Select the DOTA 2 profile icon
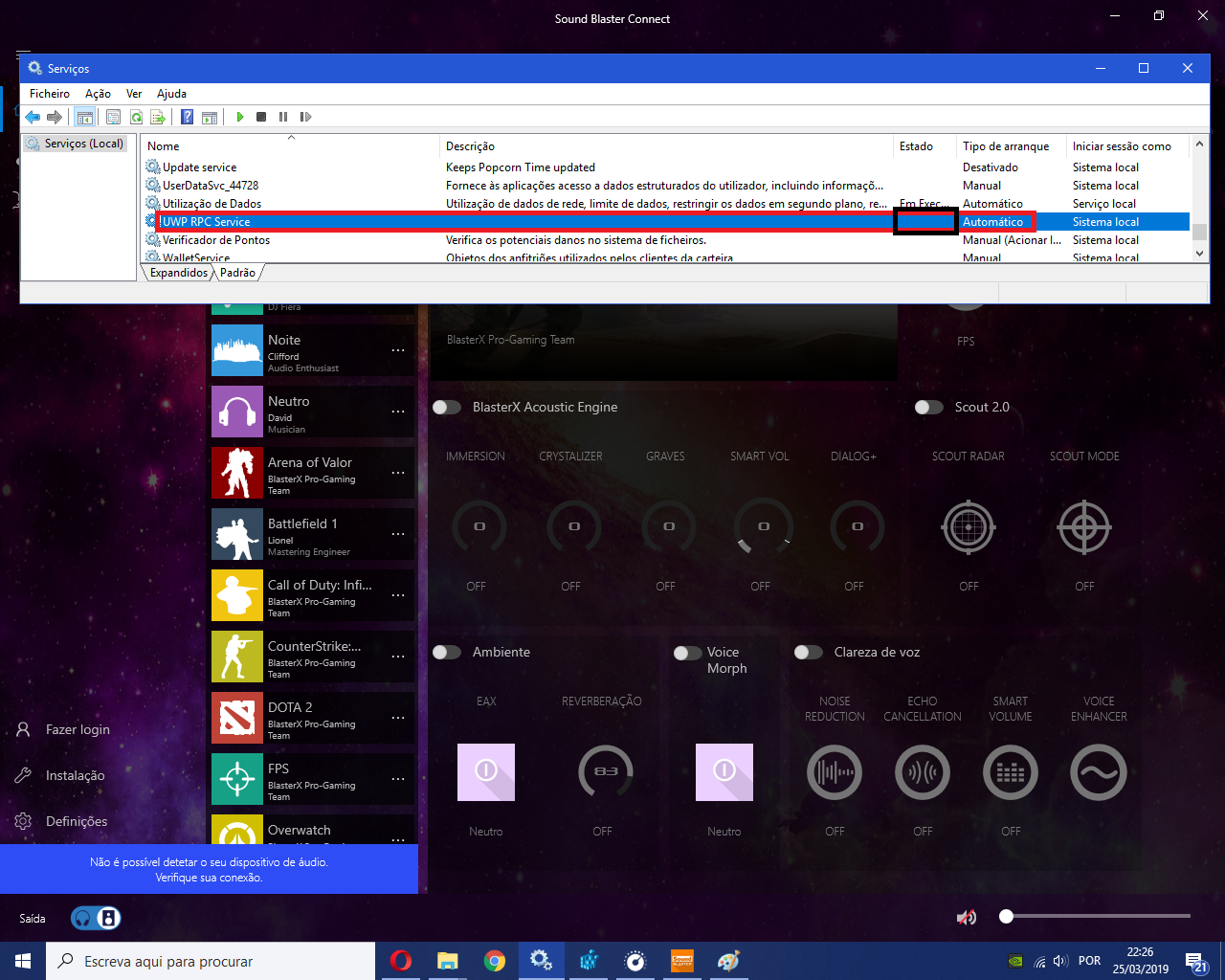Screen dimensions: 1225x980 tap(236, 718)
